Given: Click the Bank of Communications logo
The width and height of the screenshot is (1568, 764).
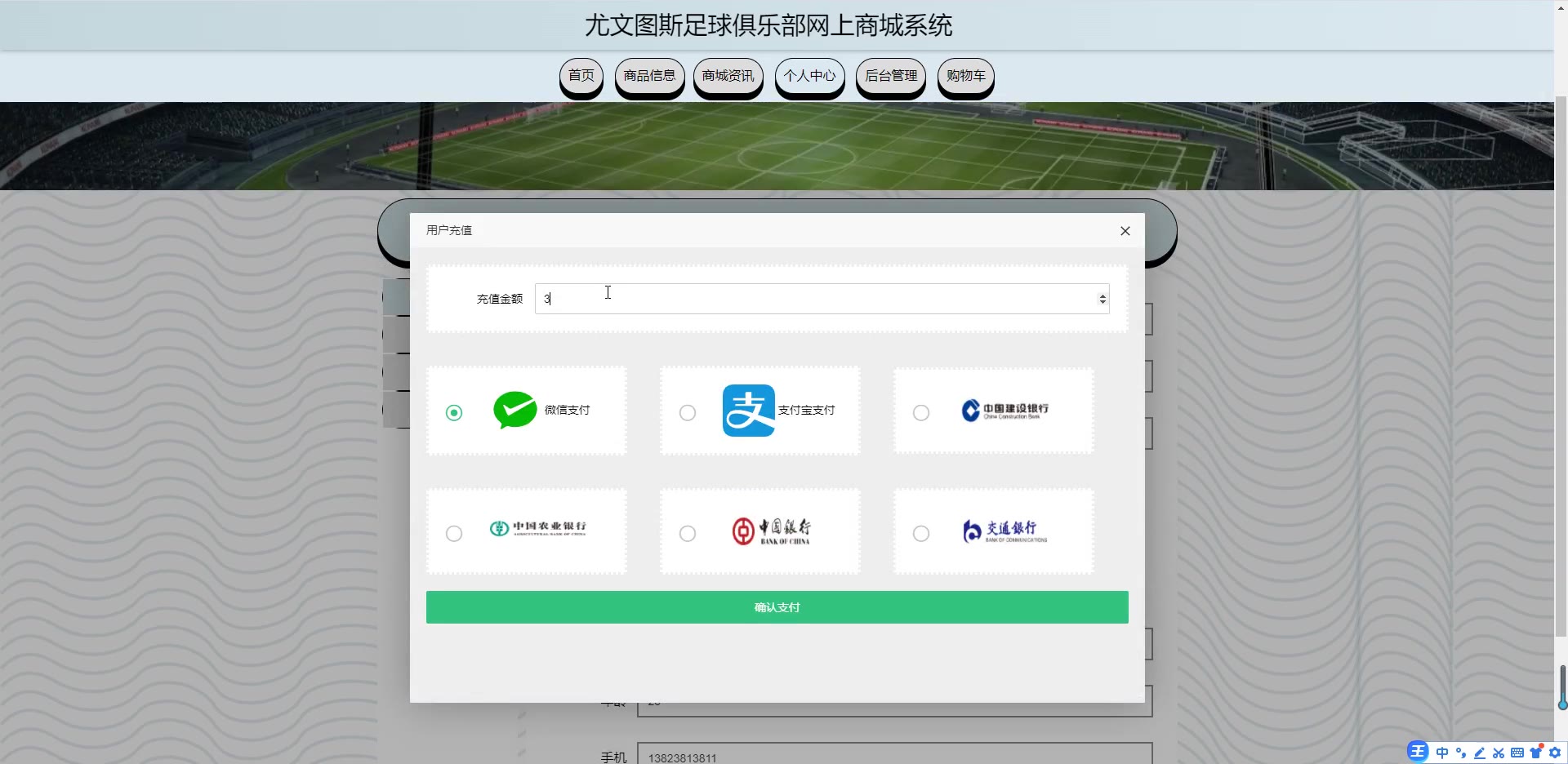Looking at the screenshot, I should pyautogui.click(x=1004, y=531).
